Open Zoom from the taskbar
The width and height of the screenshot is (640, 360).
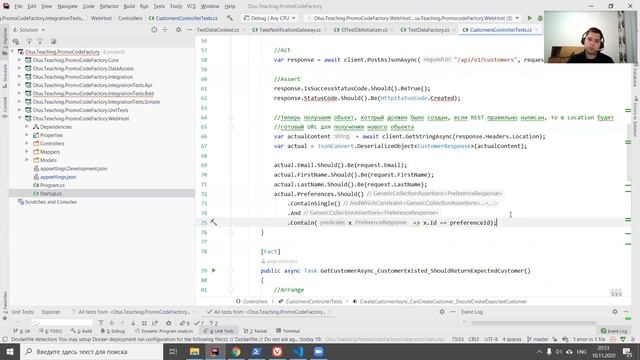point(319,351)
